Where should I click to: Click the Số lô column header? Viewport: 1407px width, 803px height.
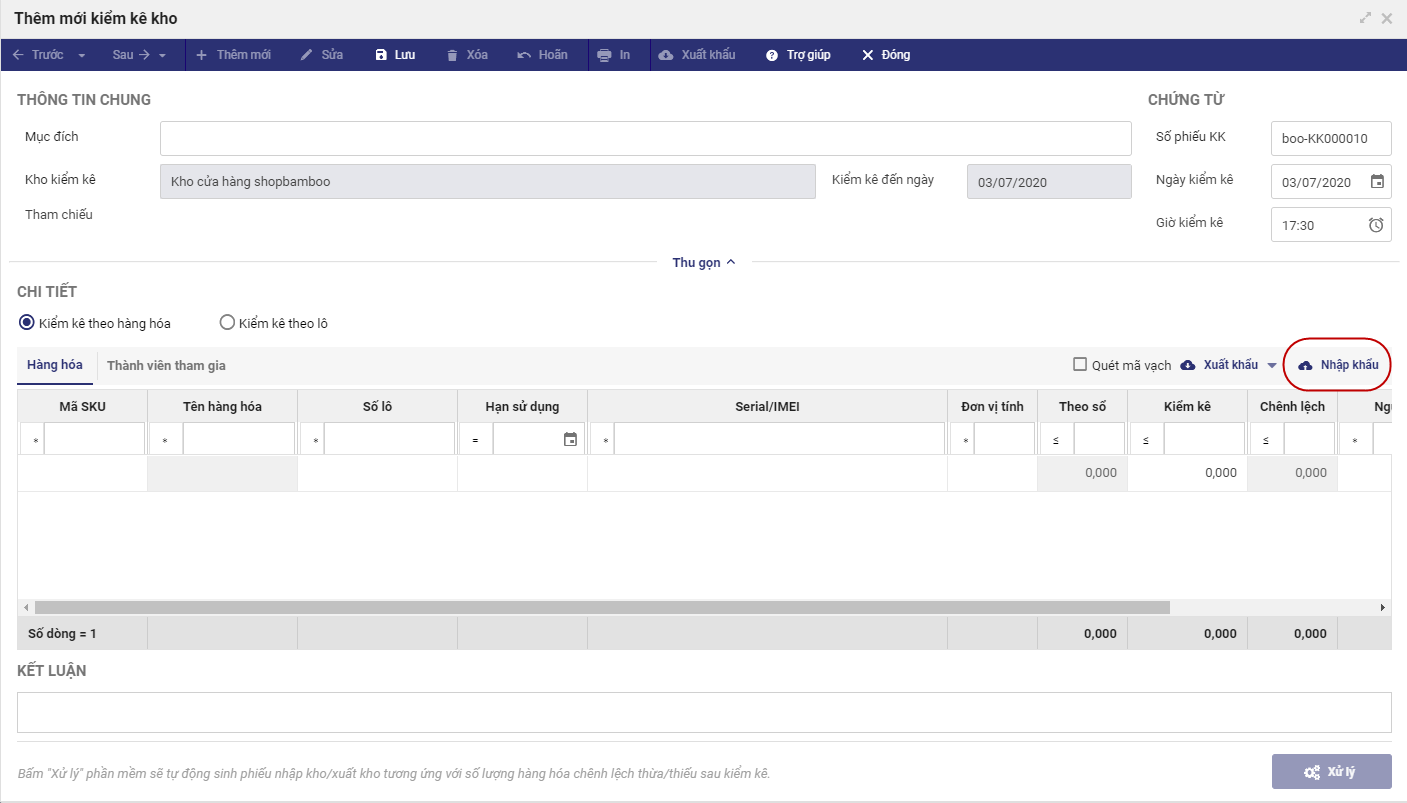coord(377,406)
